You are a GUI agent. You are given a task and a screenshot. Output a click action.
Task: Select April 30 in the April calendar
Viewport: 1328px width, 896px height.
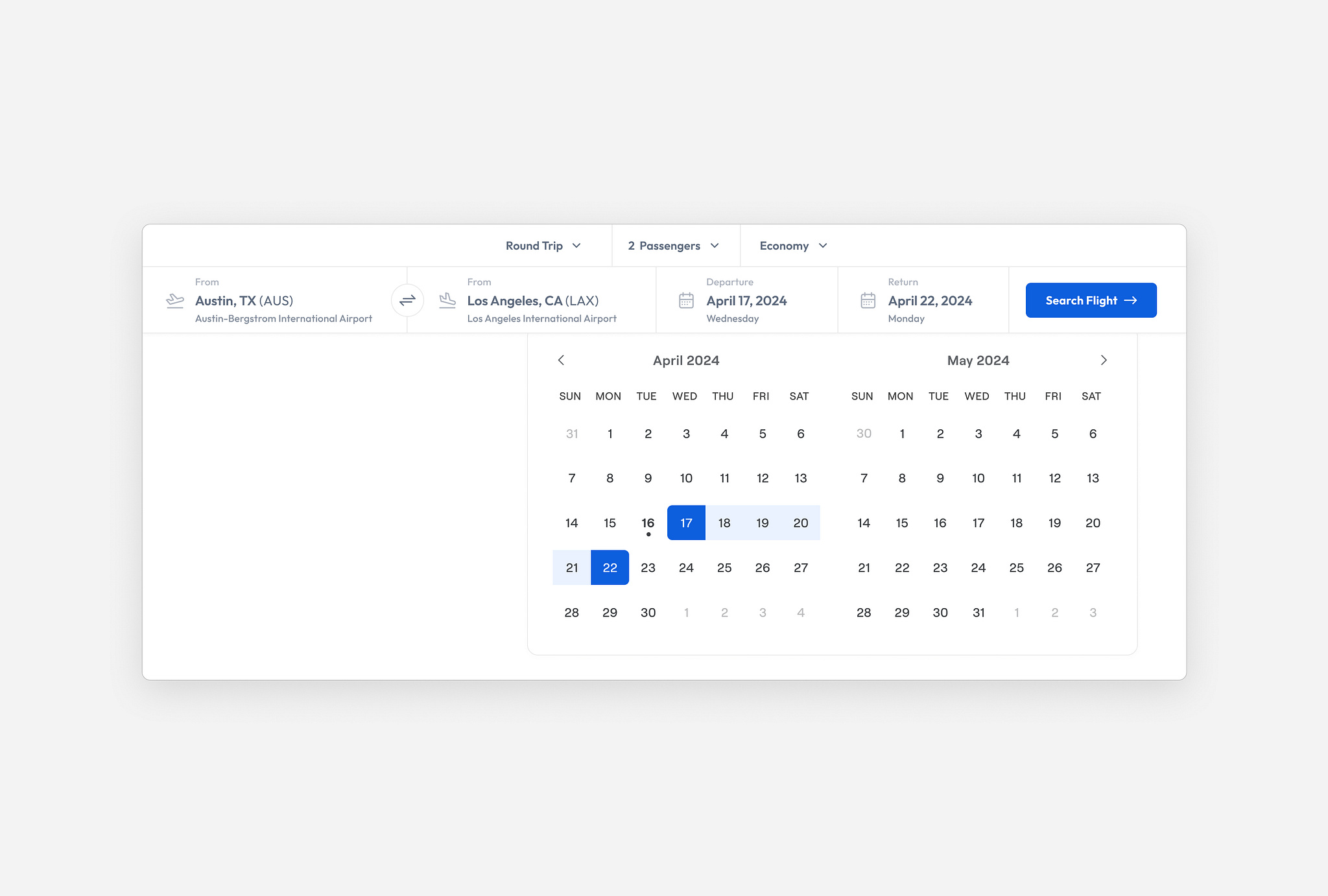pos(648,612)
